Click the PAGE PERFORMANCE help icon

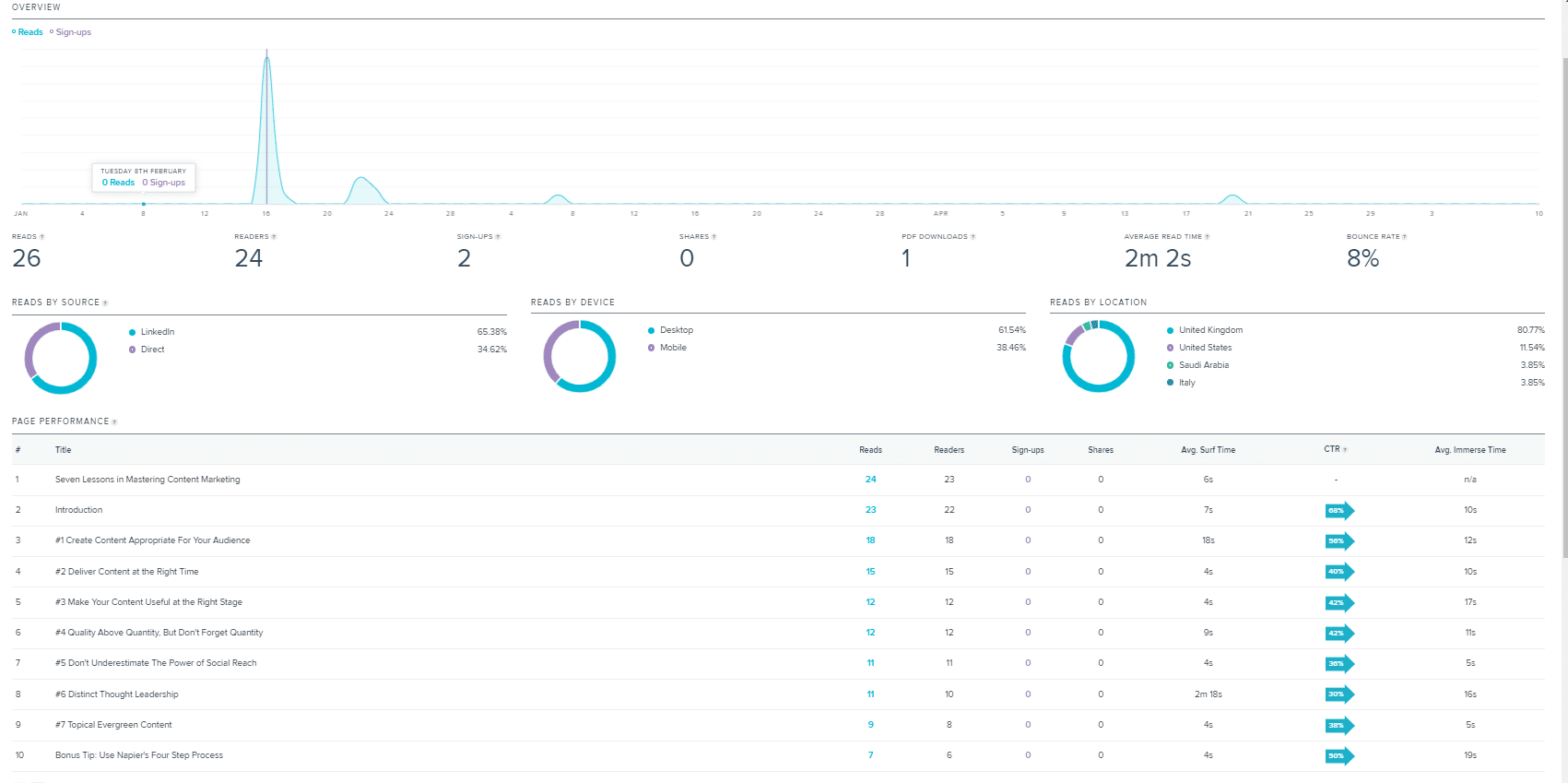pos(115,422)
